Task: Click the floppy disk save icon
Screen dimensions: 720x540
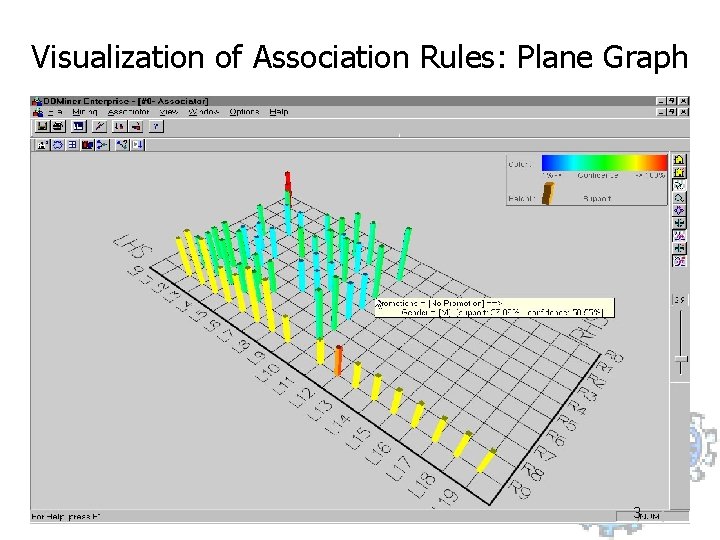Action: pyautogui.click(x=42, y=126)
